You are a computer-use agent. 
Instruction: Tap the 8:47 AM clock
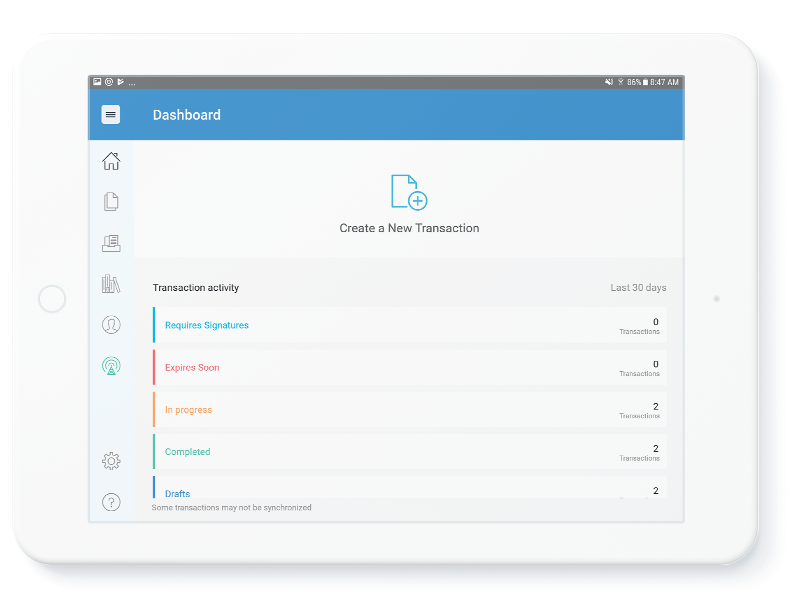664,82
